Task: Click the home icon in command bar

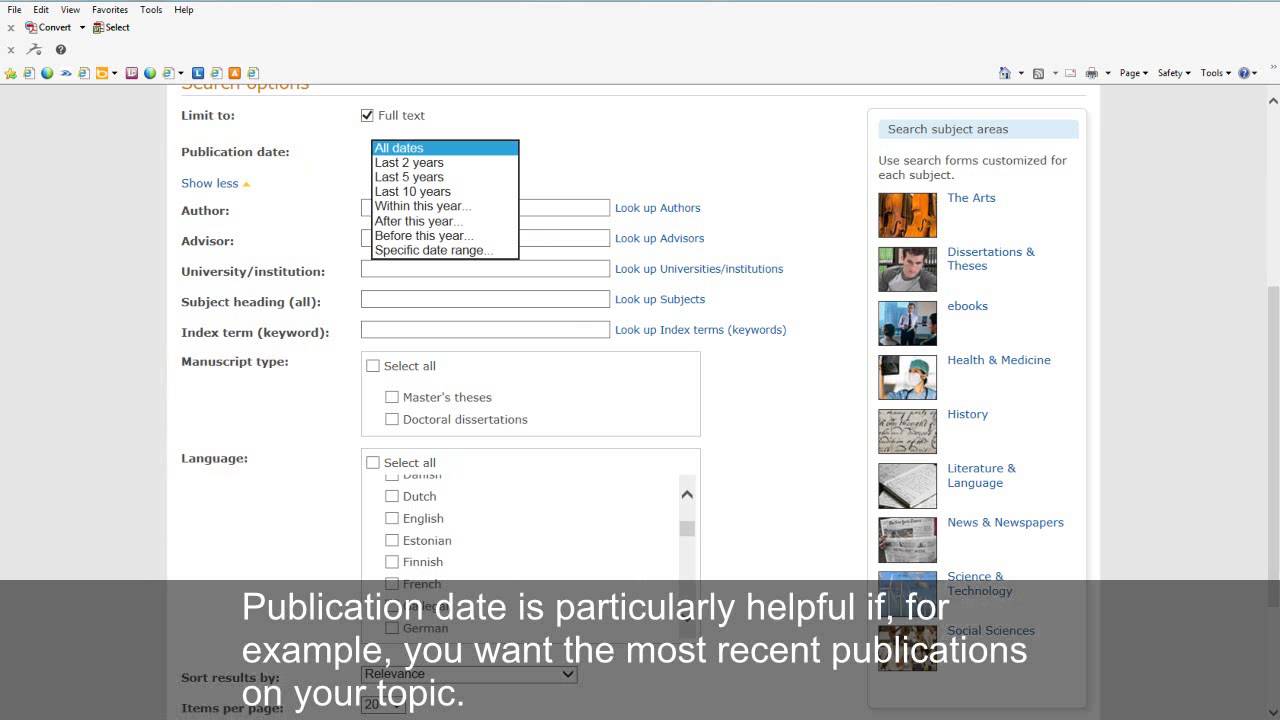Action: click(x=1005, y=73)
